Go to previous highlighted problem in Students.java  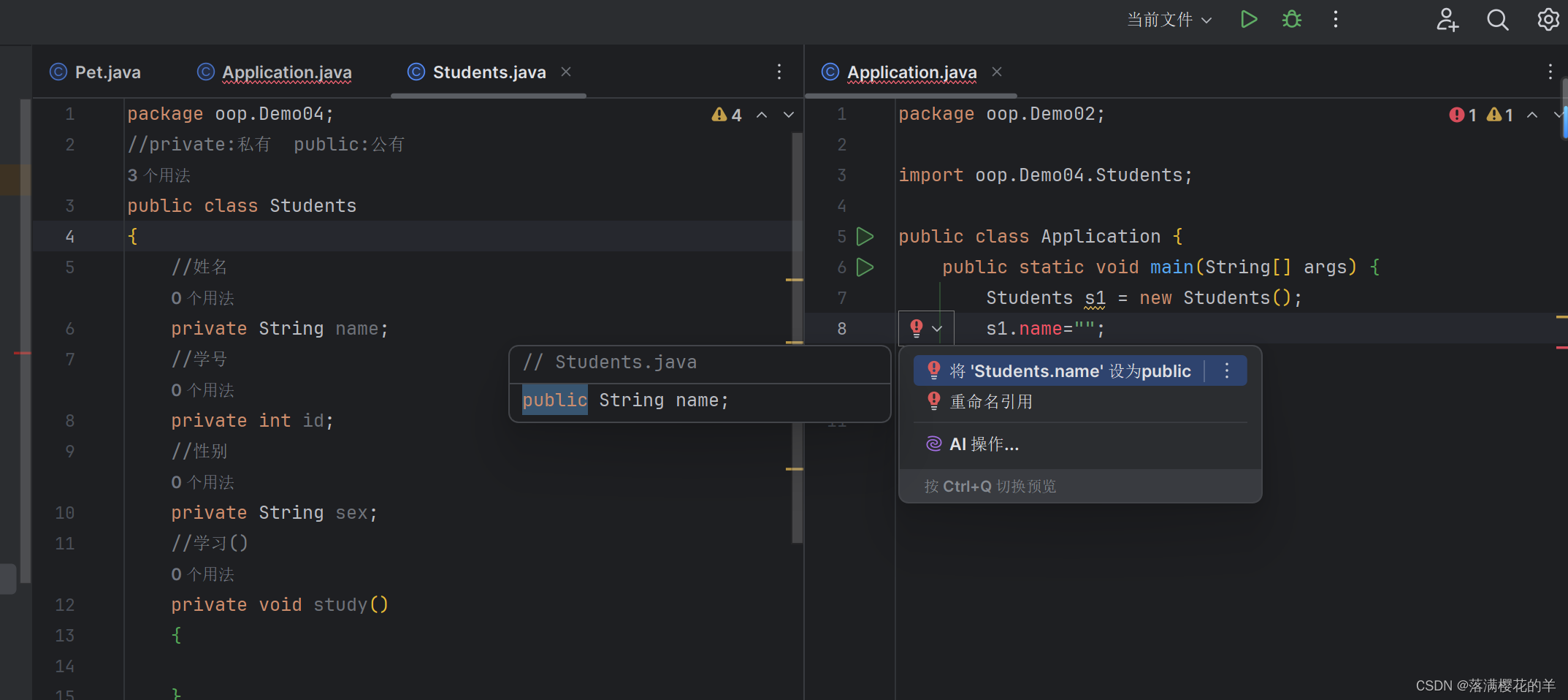pos(762,115)
